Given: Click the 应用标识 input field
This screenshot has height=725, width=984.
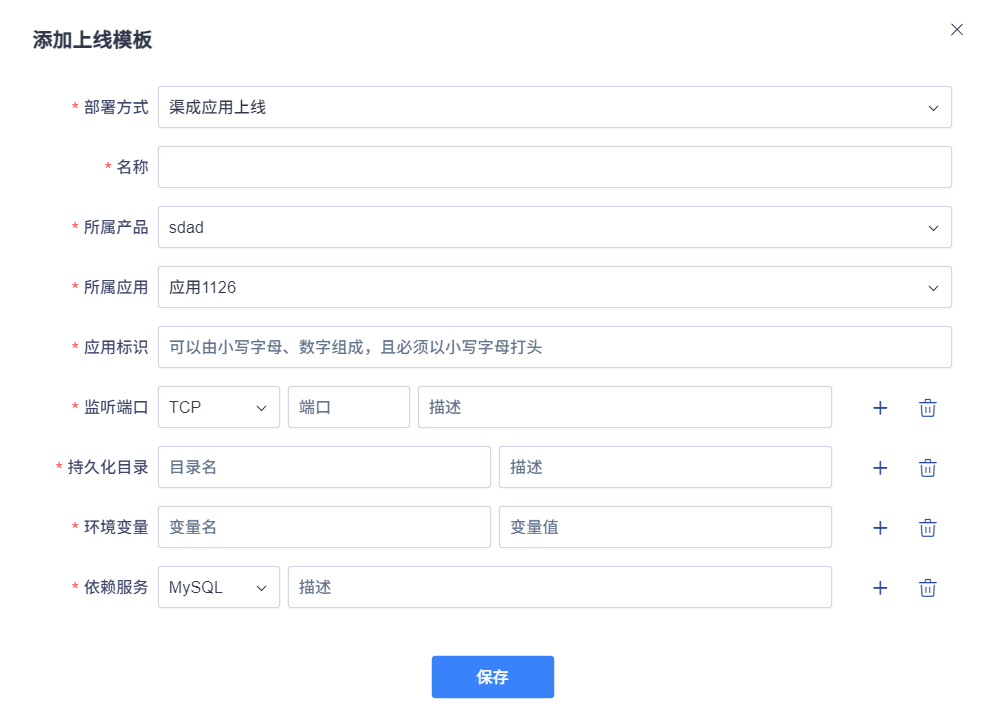Looking at the screenshot, I should [x=554, y=347].
